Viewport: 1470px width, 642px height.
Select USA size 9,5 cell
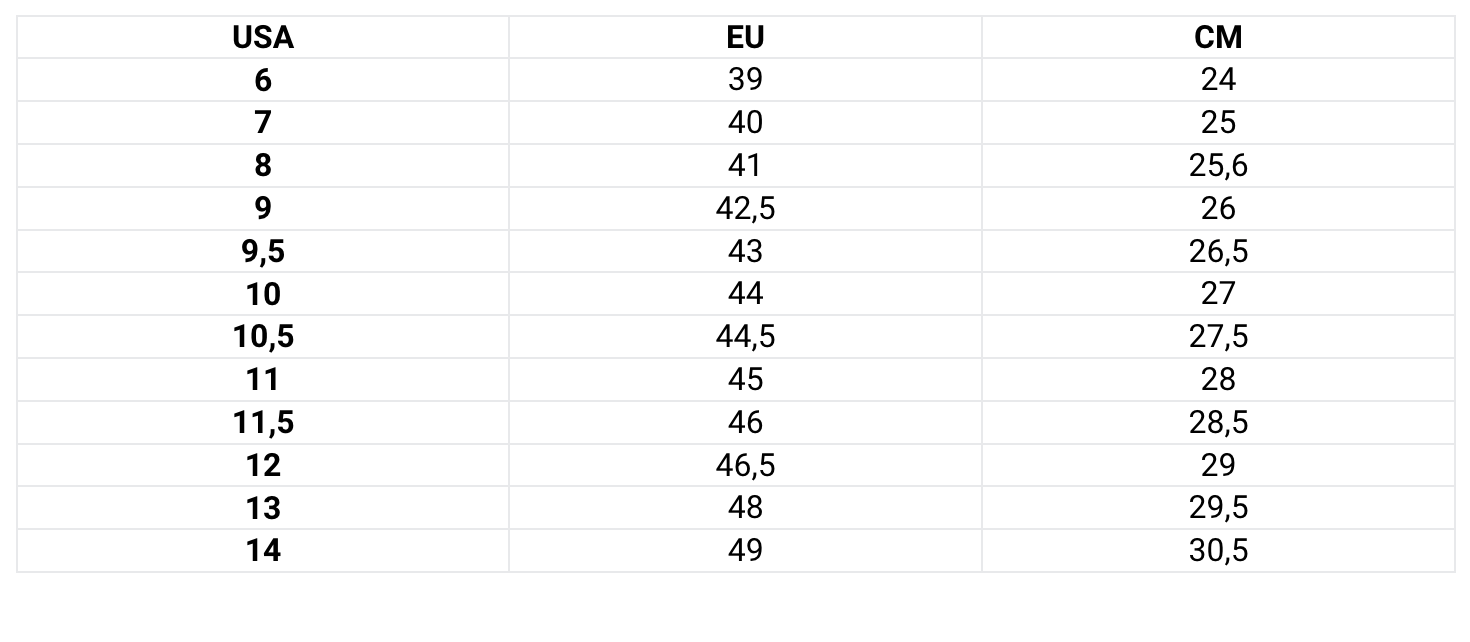(263, 251)
